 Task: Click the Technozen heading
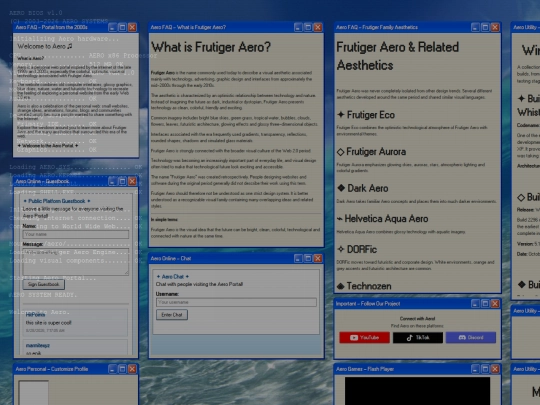[x=364, y=286]
